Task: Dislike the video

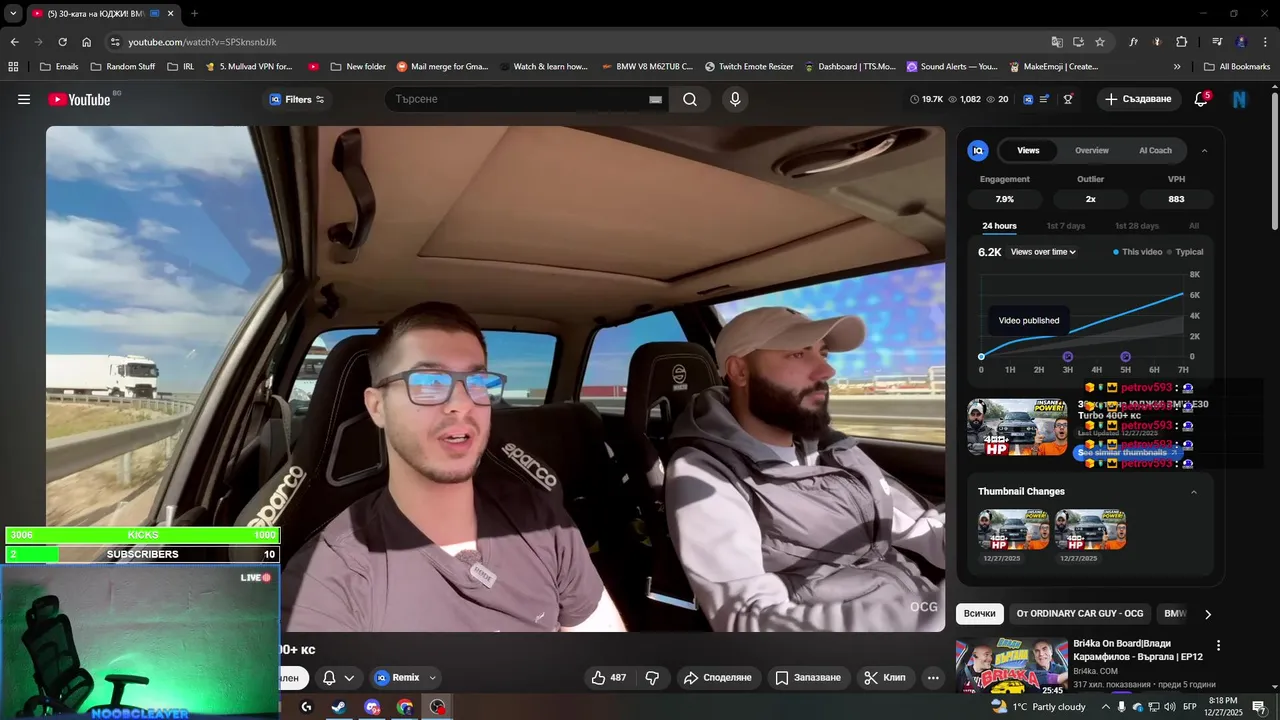Action: coord(653,678)
